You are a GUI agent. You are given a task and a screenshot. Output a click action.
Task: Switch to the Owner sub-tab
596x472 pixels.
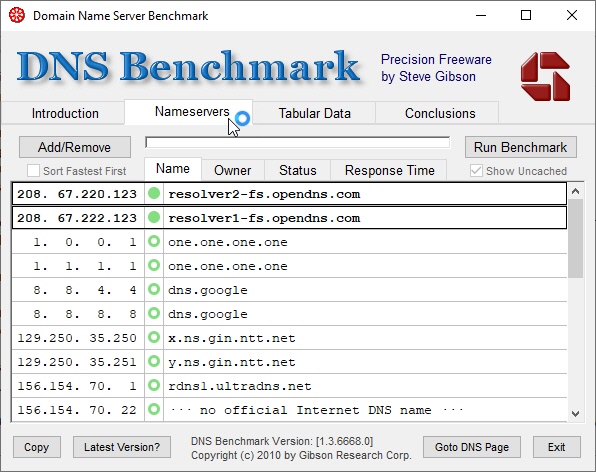(x=233, y=170)
